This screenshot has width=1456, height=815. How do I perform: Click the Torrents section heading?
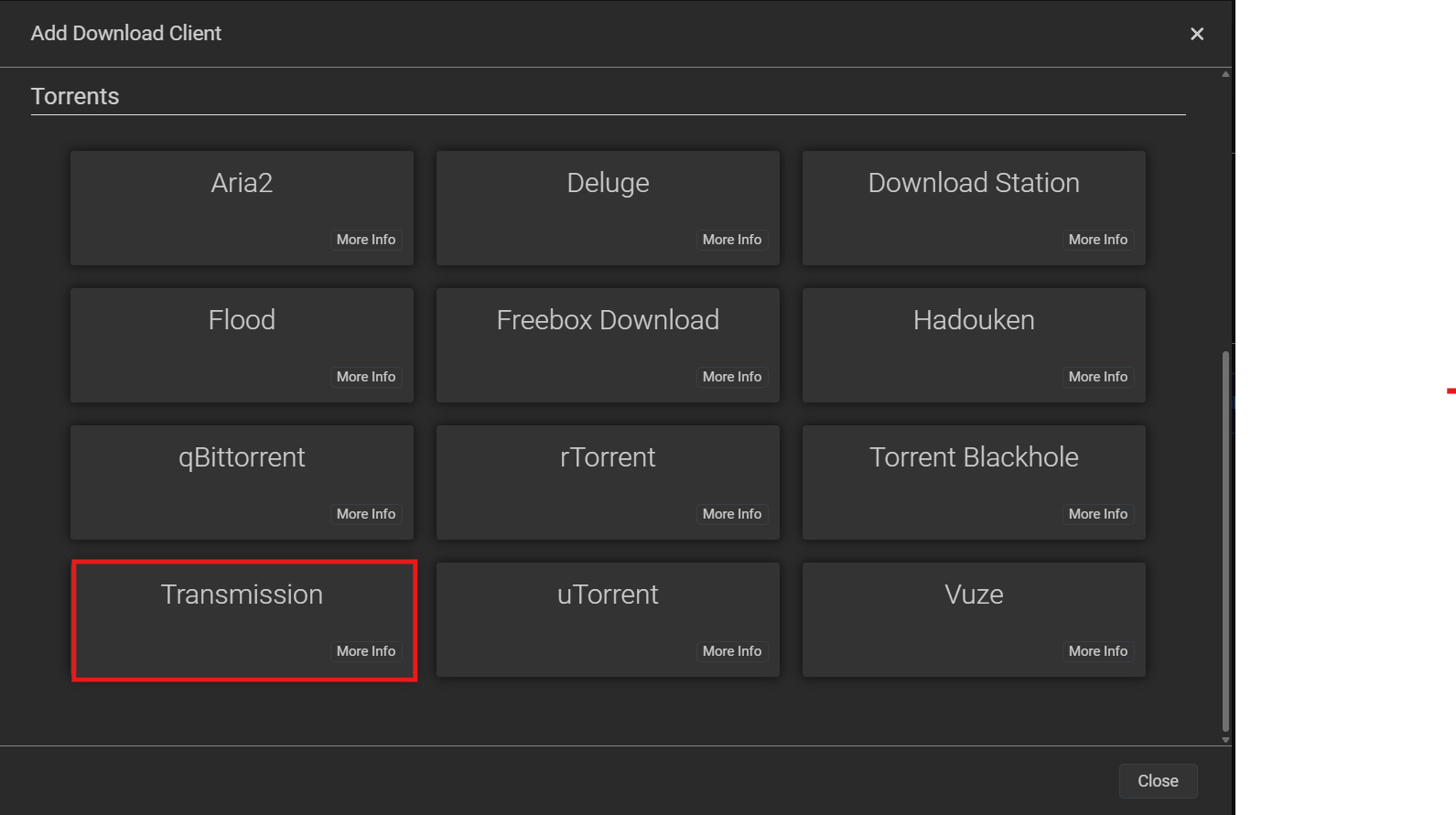pos(75,97)
